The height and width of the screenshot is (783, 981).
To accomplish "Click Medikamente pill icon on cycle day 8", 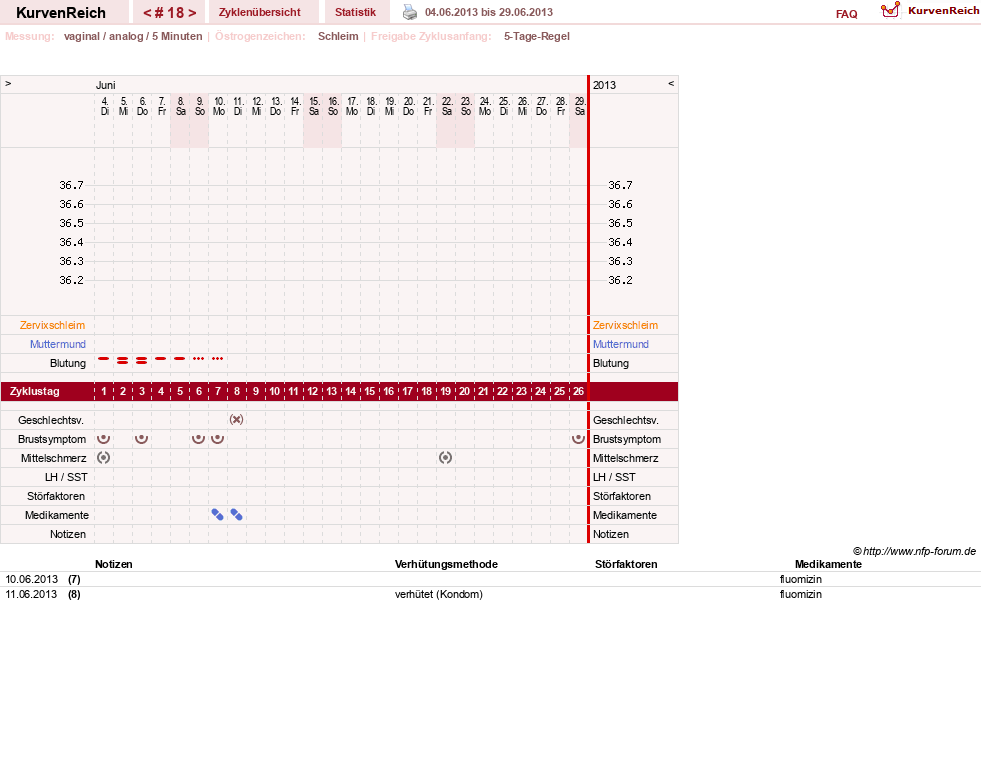I will 236,514.
